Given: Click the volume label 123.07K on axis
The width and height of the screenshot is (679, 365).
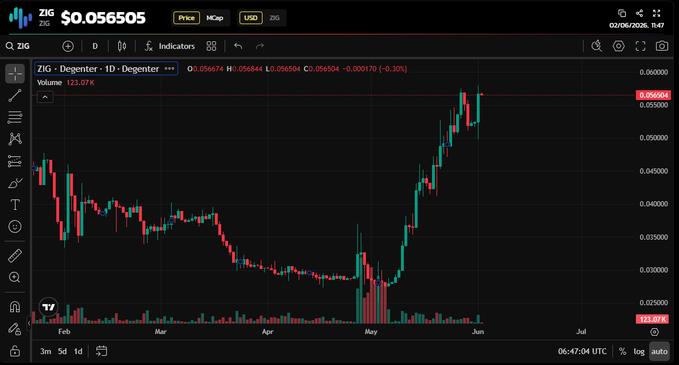Looking at the screenshot, I should 653,320.
